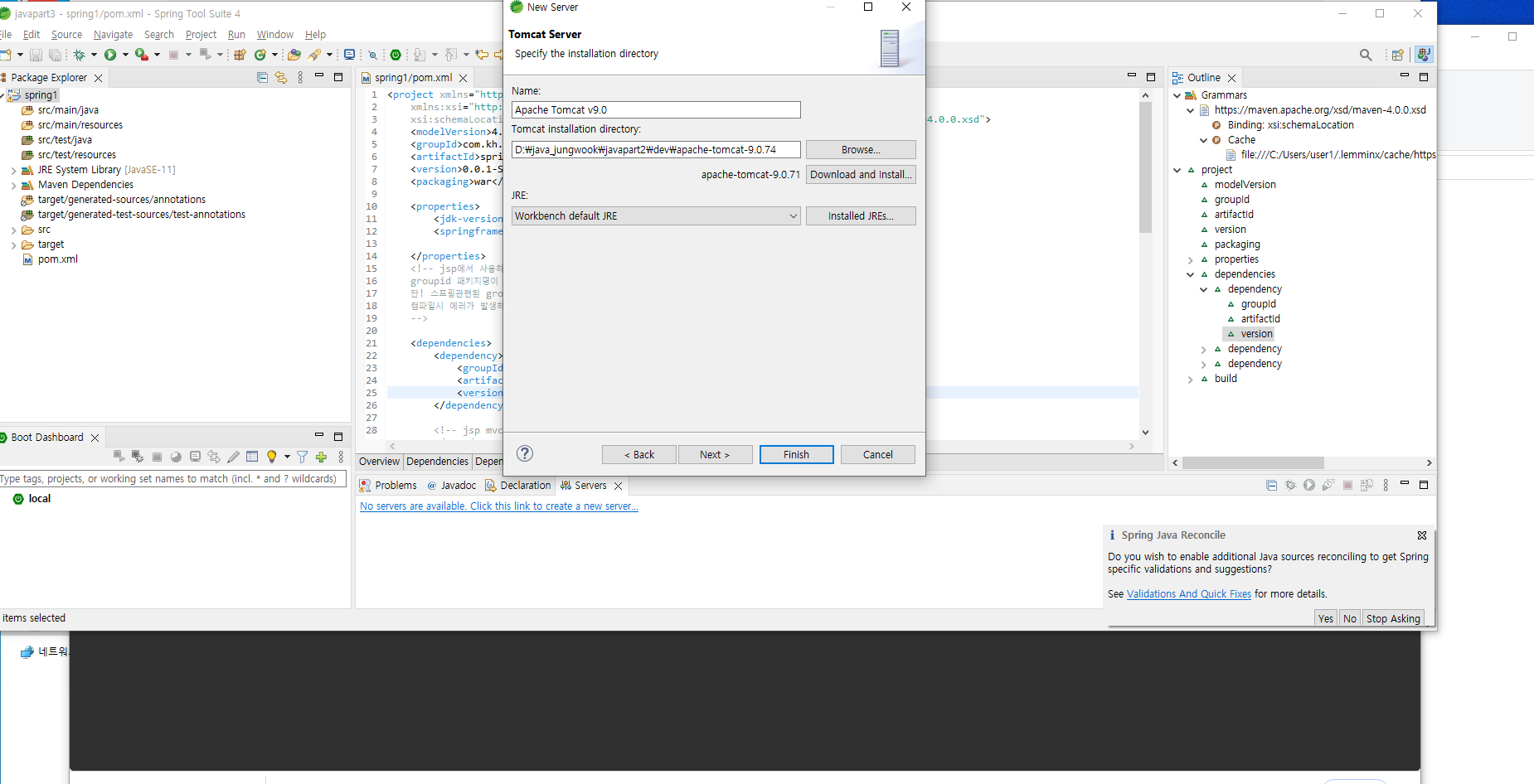Open the Run button dropdown arrow
This screenshot has height=784, width=1534.
point(125,55)
